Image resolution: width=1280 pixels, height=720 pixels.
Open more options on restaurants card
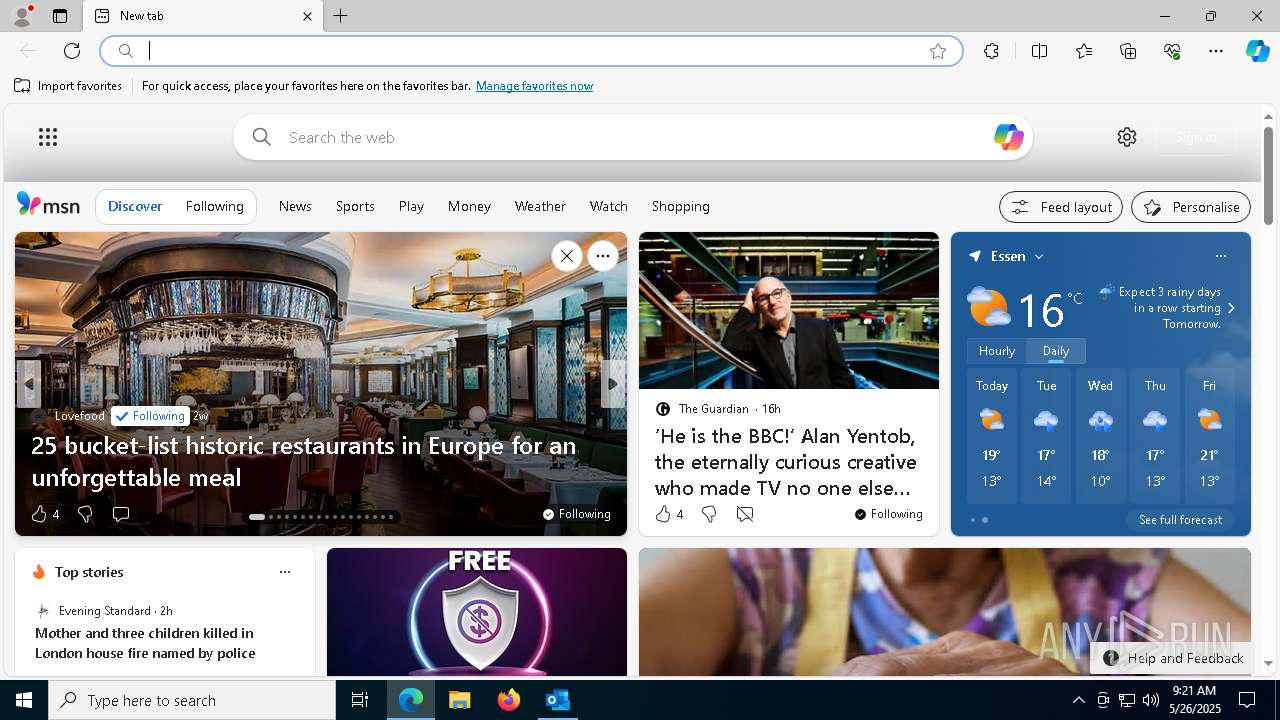pyautogui.click(x=602, y=256)
